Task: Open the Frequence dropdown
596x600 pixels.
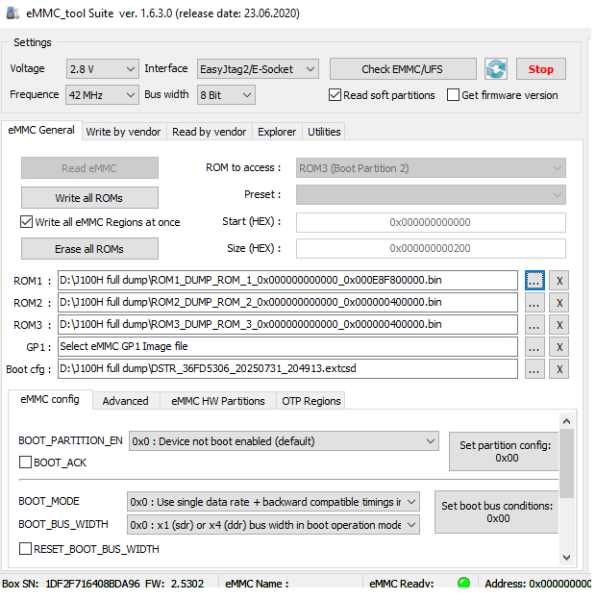Action: point(102,95)
